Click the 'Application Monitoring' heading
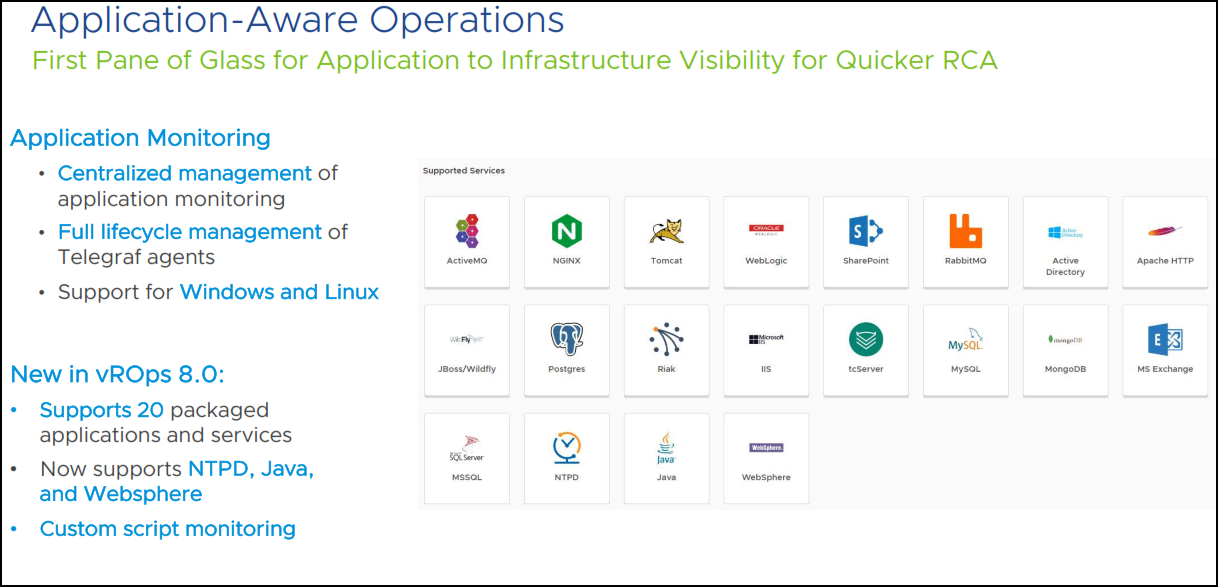The width and height of the screenshot is (1218, 587). point(140,138)
